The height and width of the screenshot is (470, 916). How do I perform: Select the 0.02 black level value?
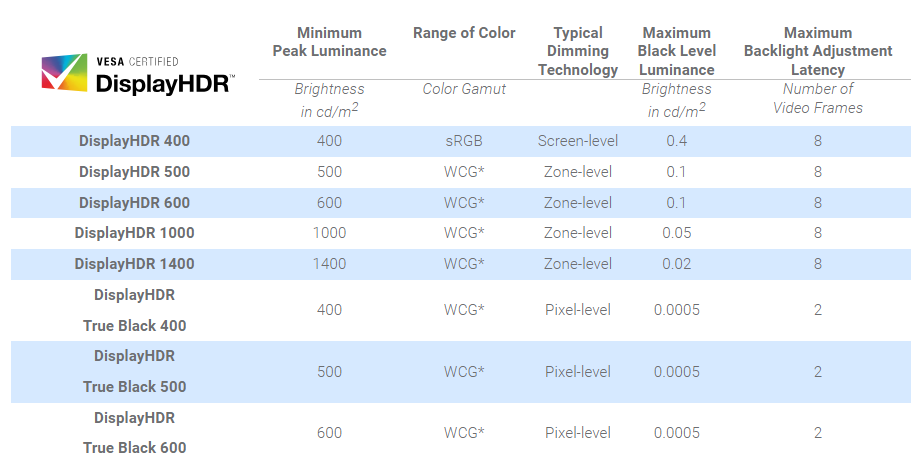(676, 264)
